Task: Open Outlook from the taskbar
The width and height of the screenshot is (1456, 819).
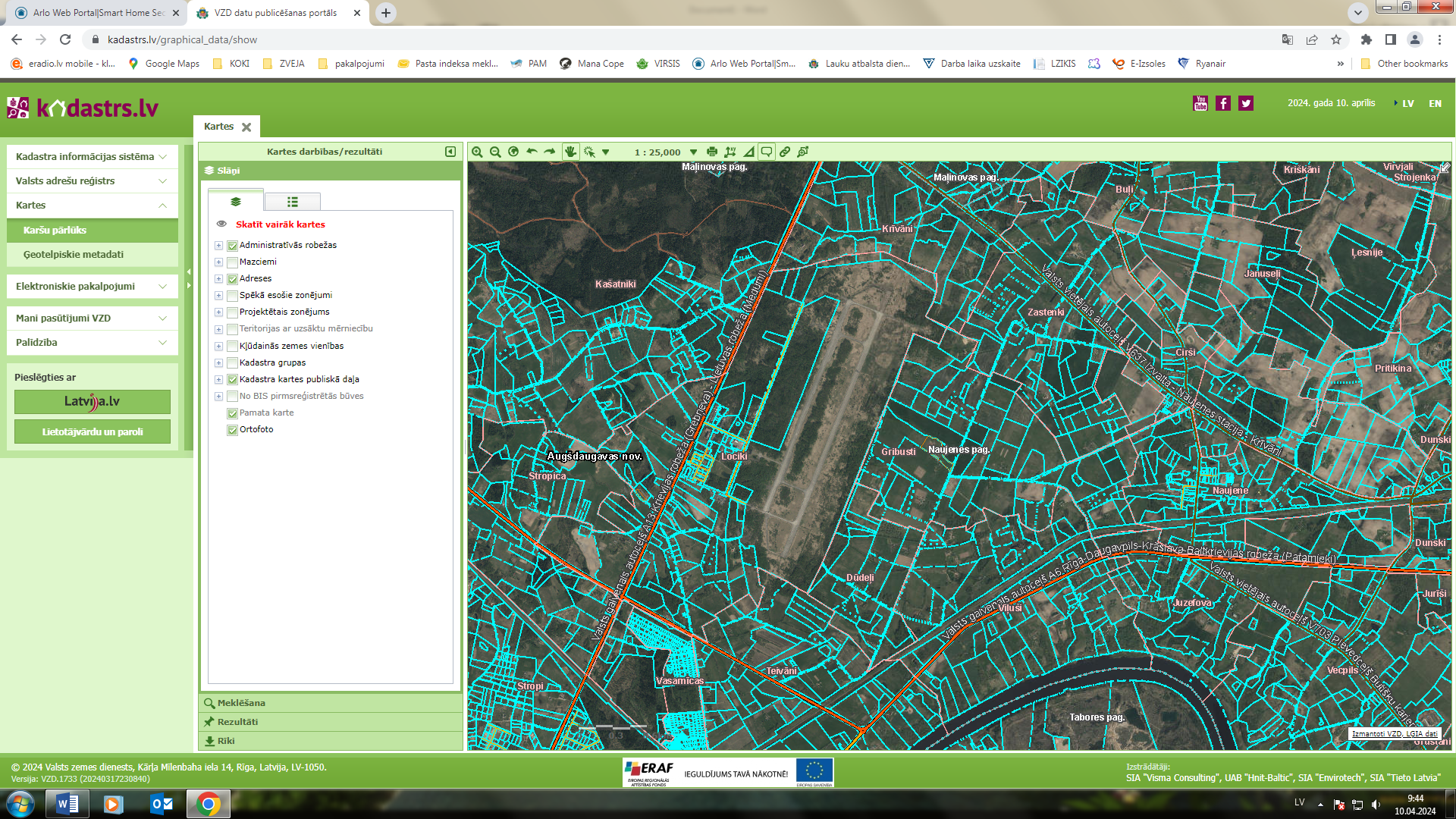Action: [x=161, y=804]
